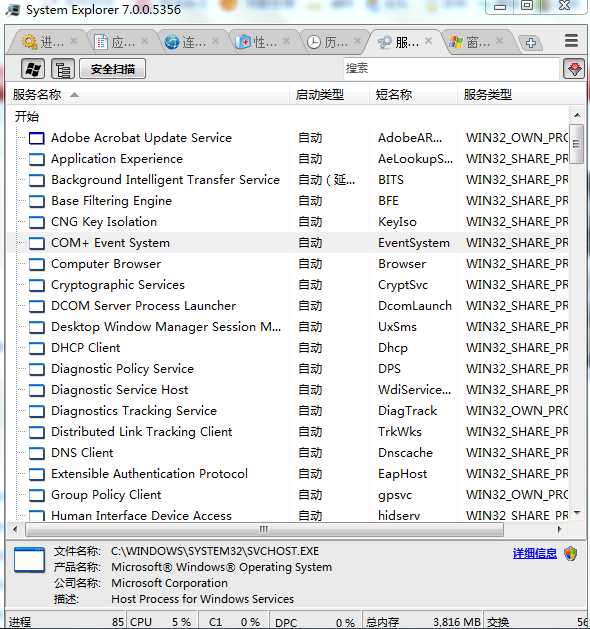Click the Computer Browser service icon
Image resolution: width=590 pixels, height=629 pixels.
click(x=36, y=264)
